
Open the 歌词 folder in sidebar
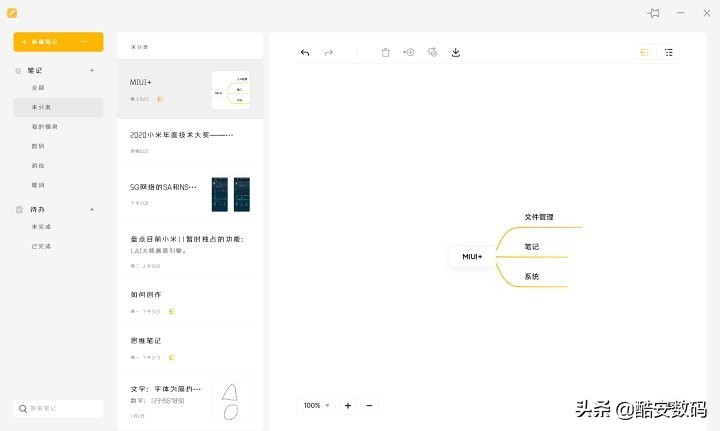click(38, 185)
